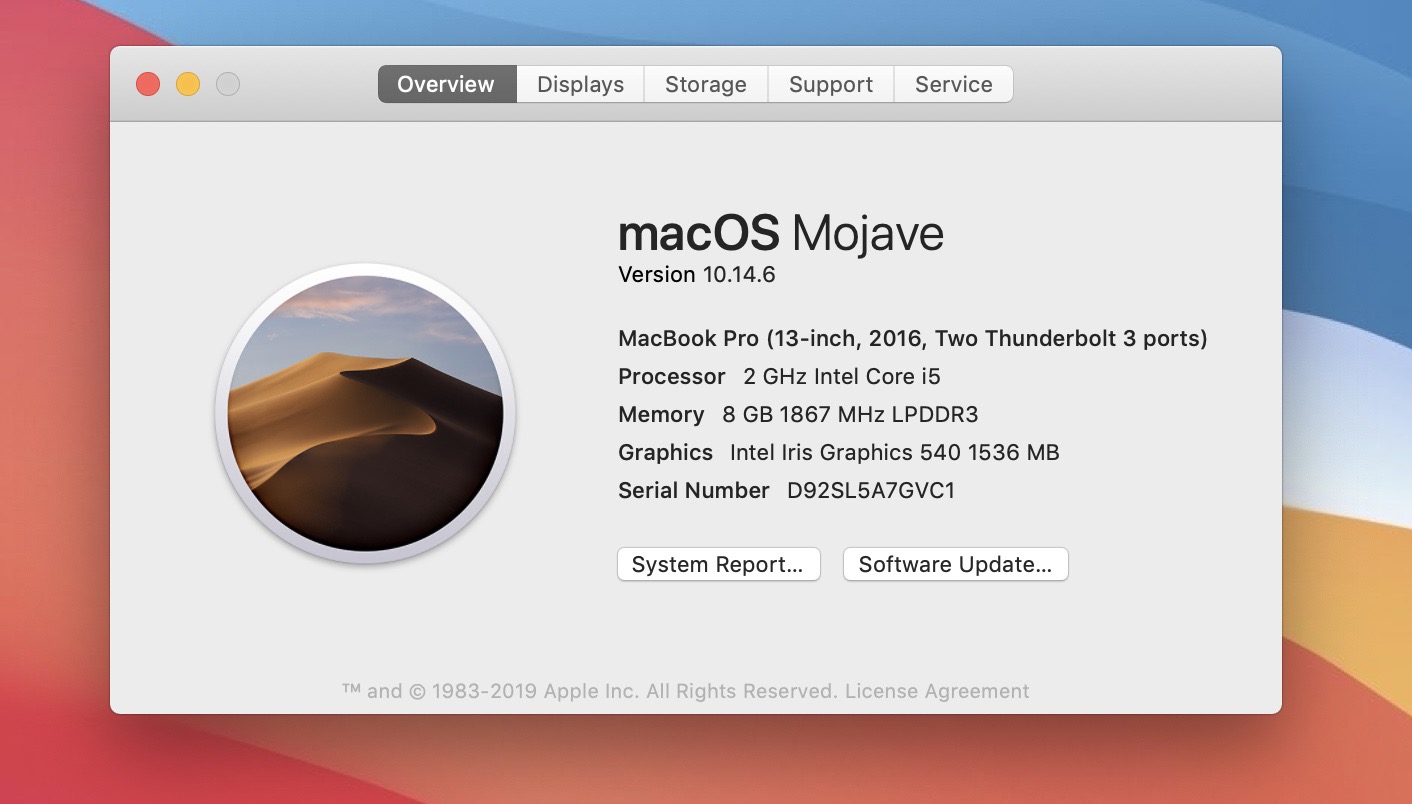
Task: Open the Storage tab
Action: (x=705, y=84)
